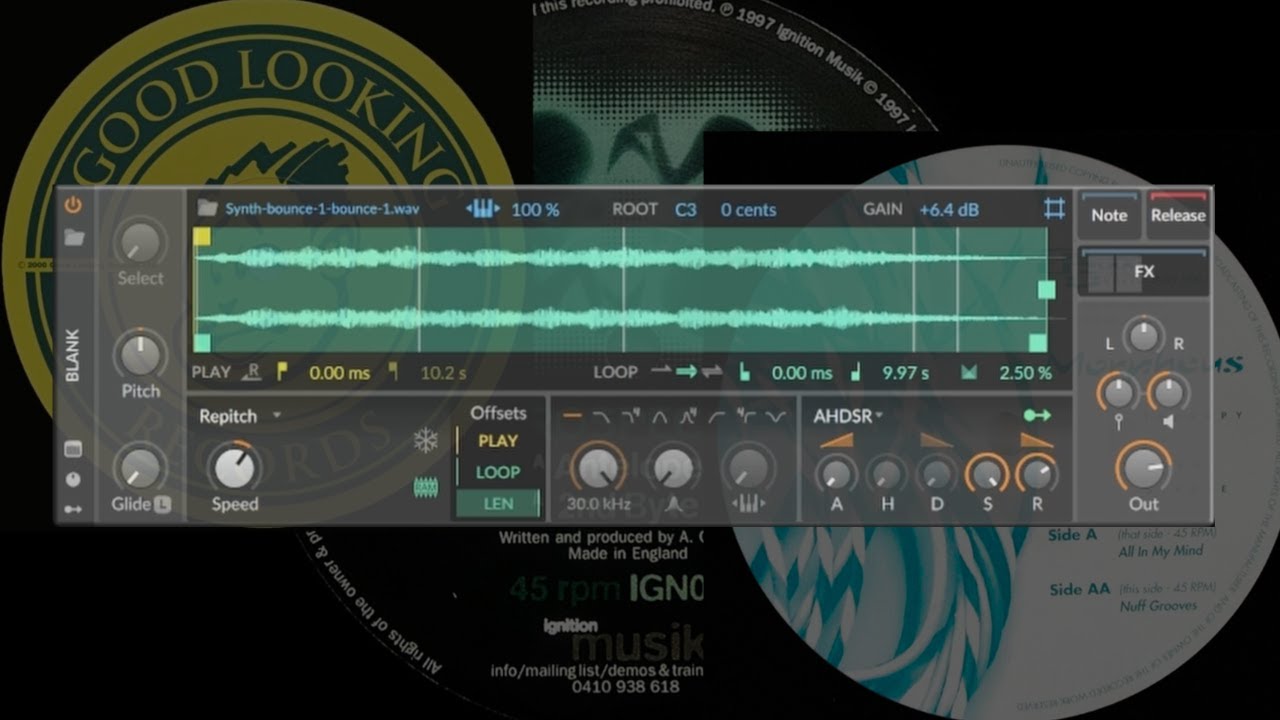The width and height of the screenshot is (1280, 720).
Task: Select the filter off flat-line icon
Action: [573, 416]
